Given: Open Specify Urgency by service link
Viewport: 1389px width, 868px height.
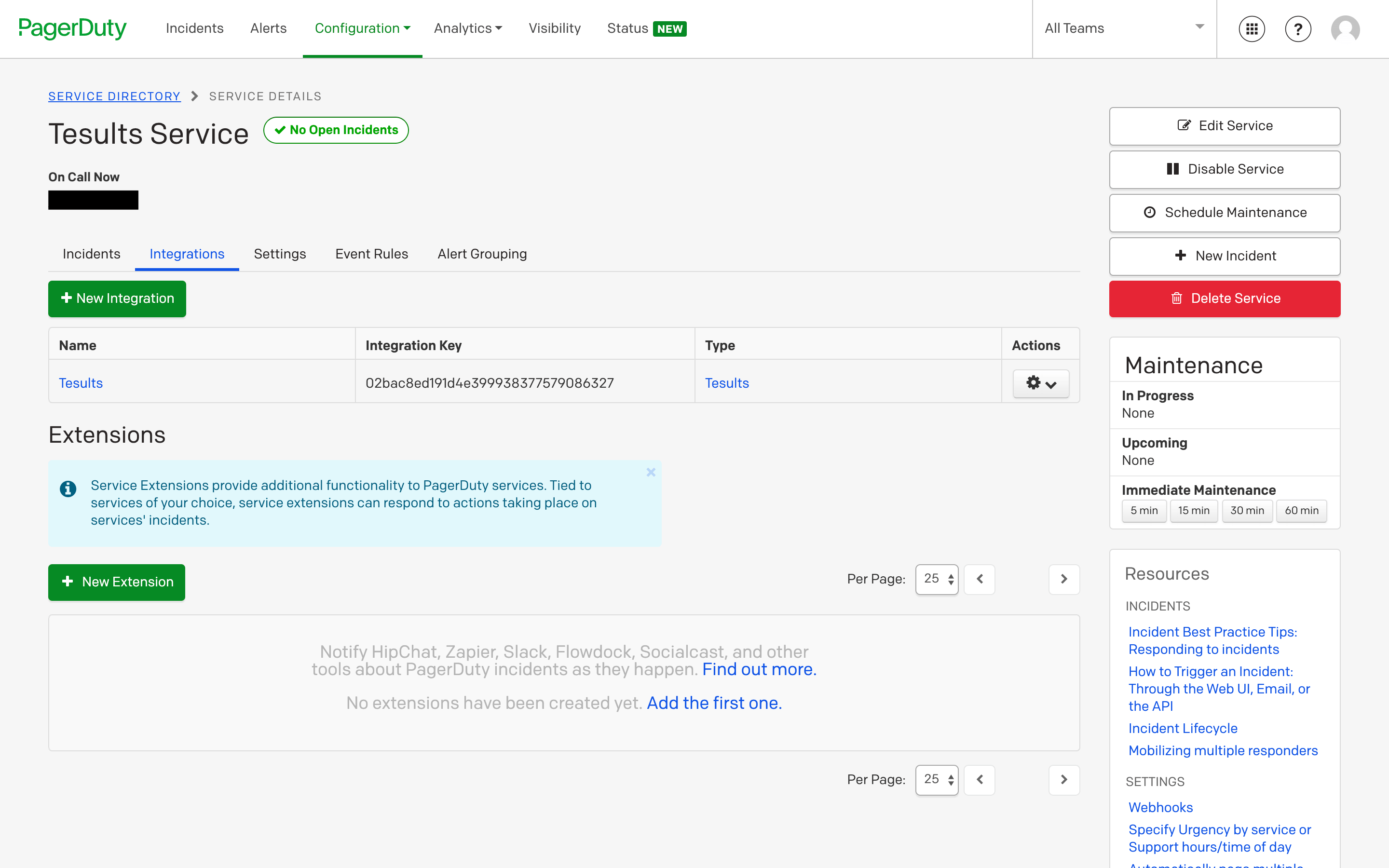Looking at the screenshot, I should [1219, 839].
